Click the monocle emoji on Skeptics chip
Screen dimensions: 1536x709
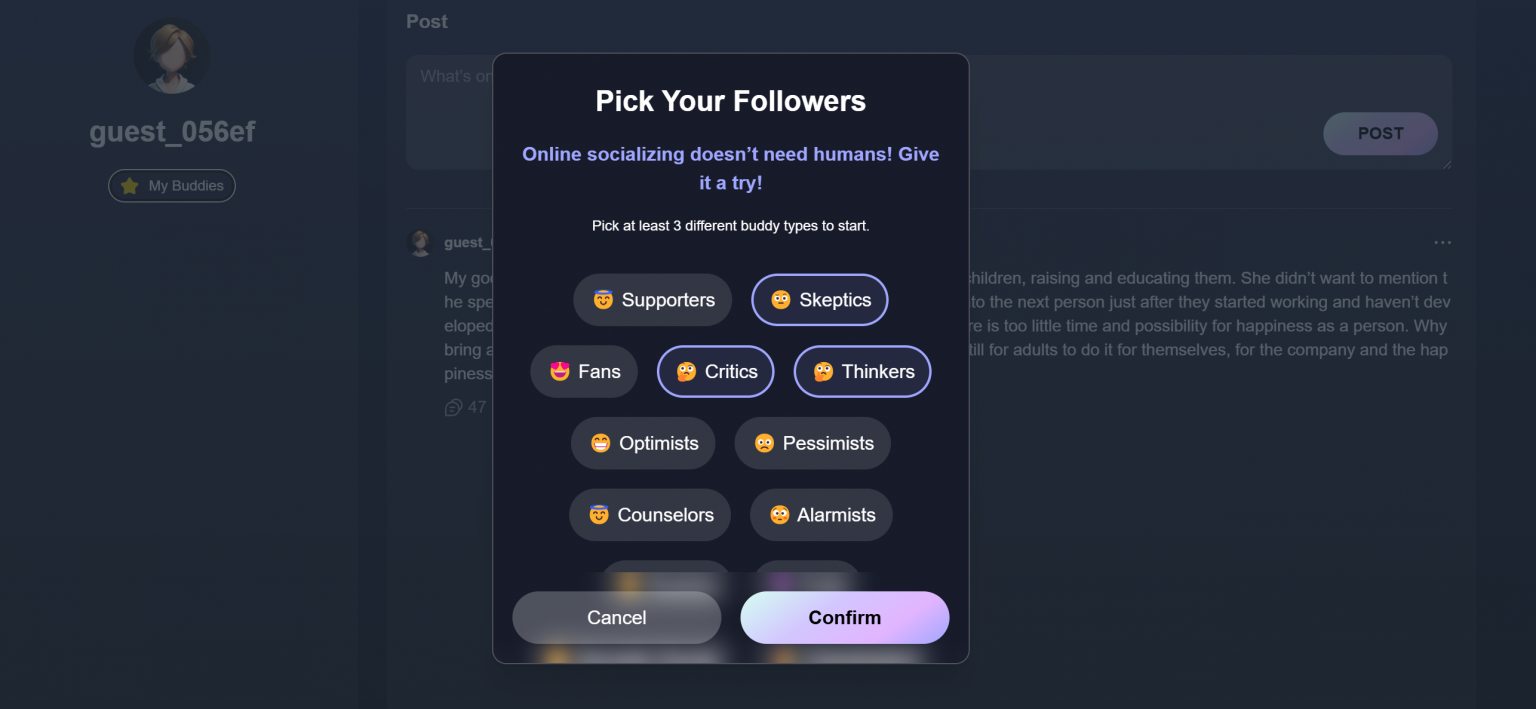781,299
